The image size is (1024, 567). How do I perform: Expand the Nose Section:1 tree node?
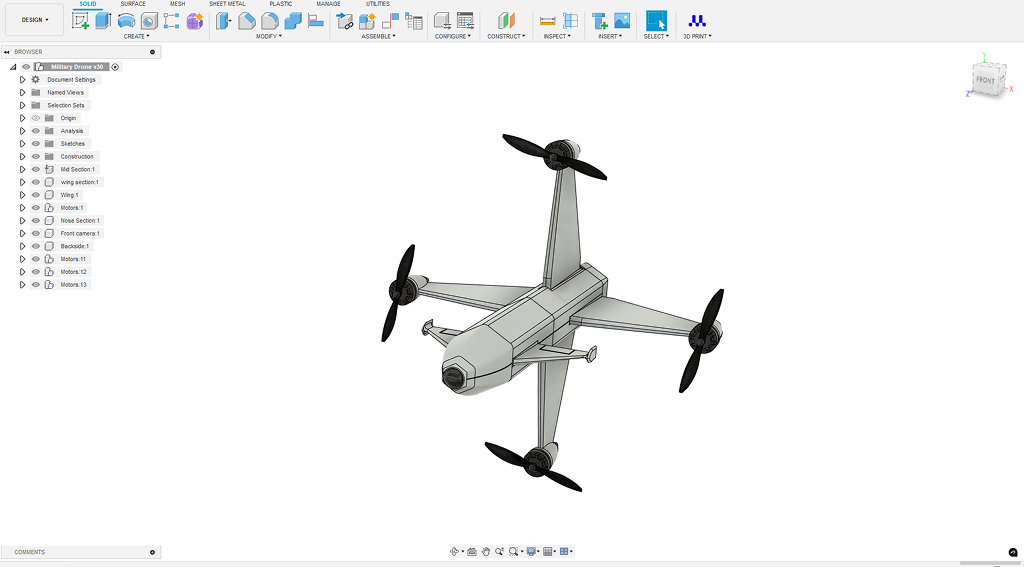coord(22,221)
